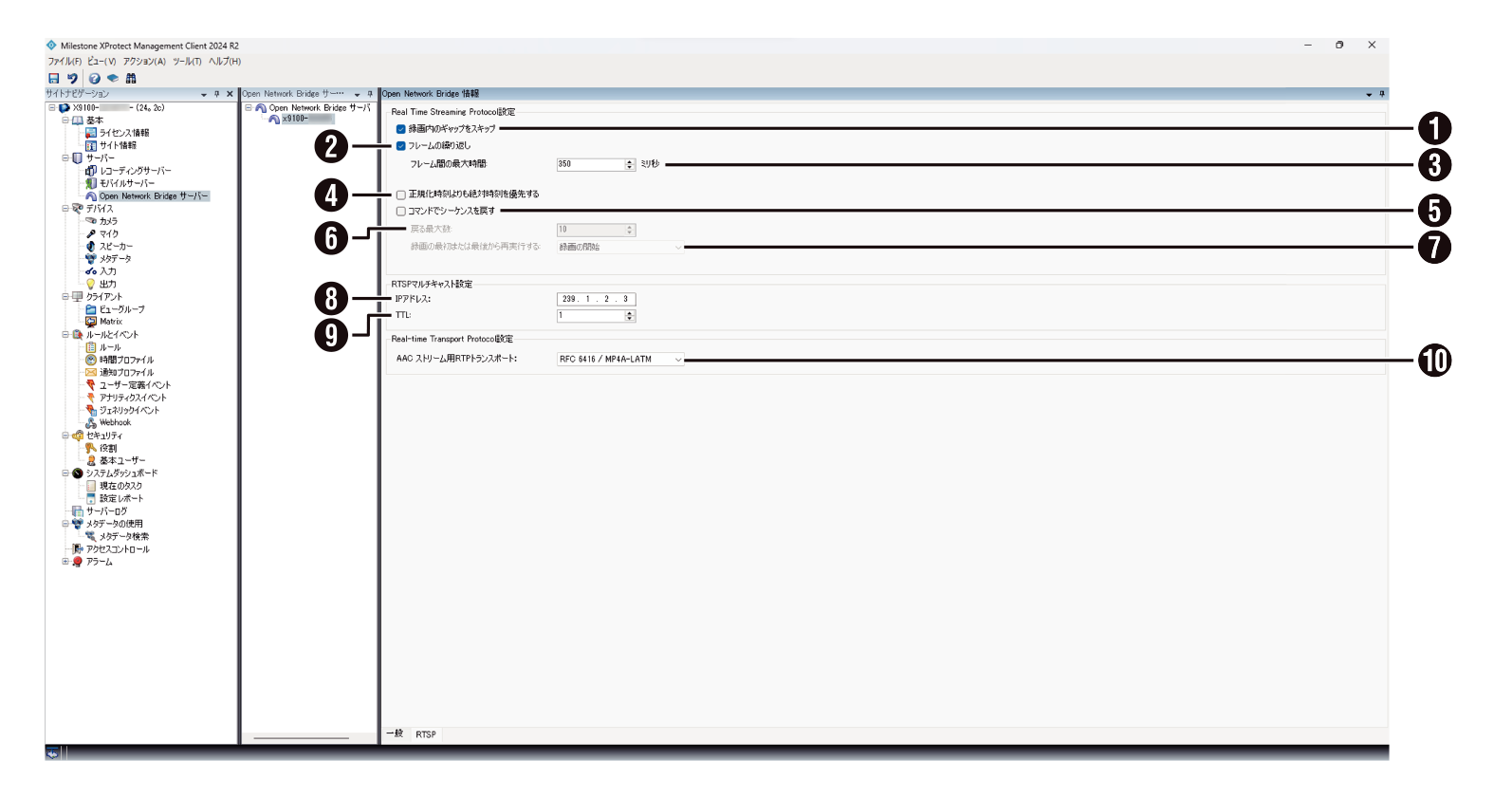
Task: Select ユーザー定義イベント tree item
Action: tap(135, 385)
